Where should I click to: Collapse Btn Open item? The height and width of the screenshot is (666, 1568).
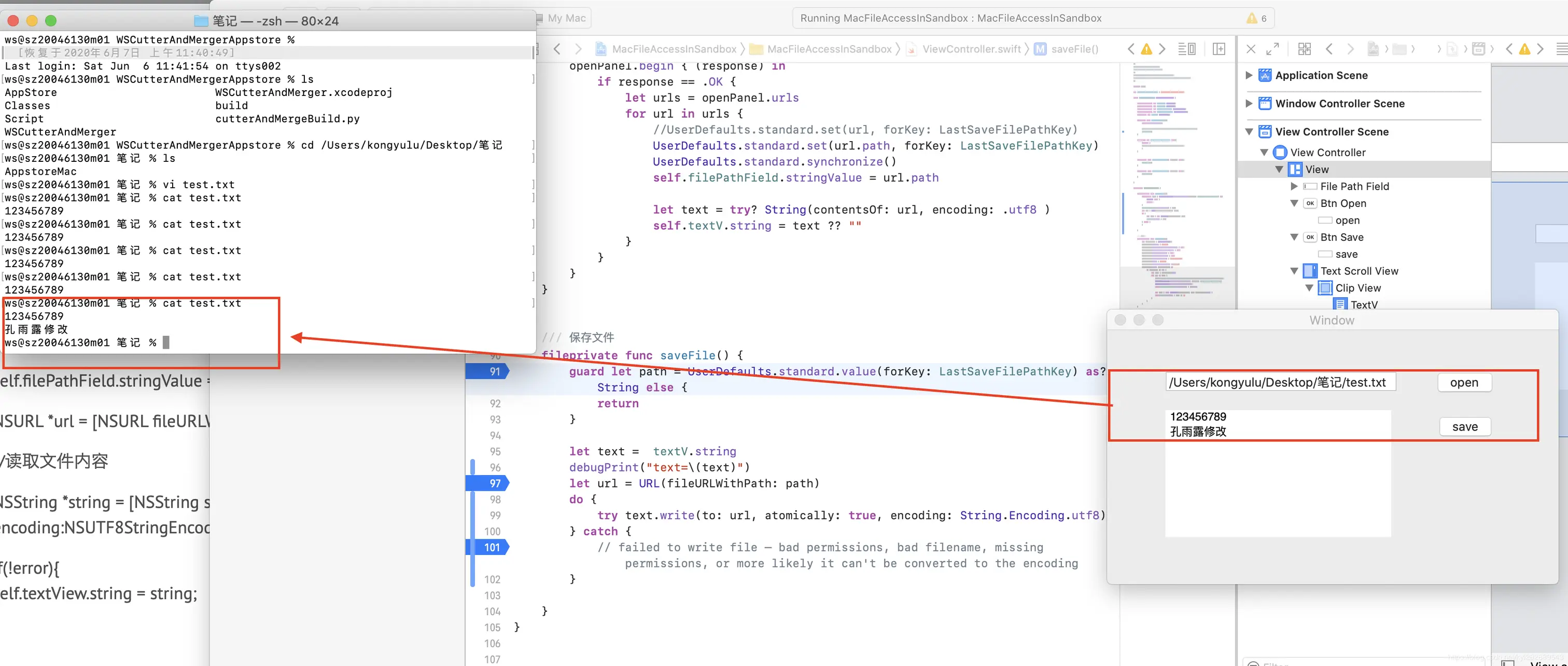point(1294,203)
